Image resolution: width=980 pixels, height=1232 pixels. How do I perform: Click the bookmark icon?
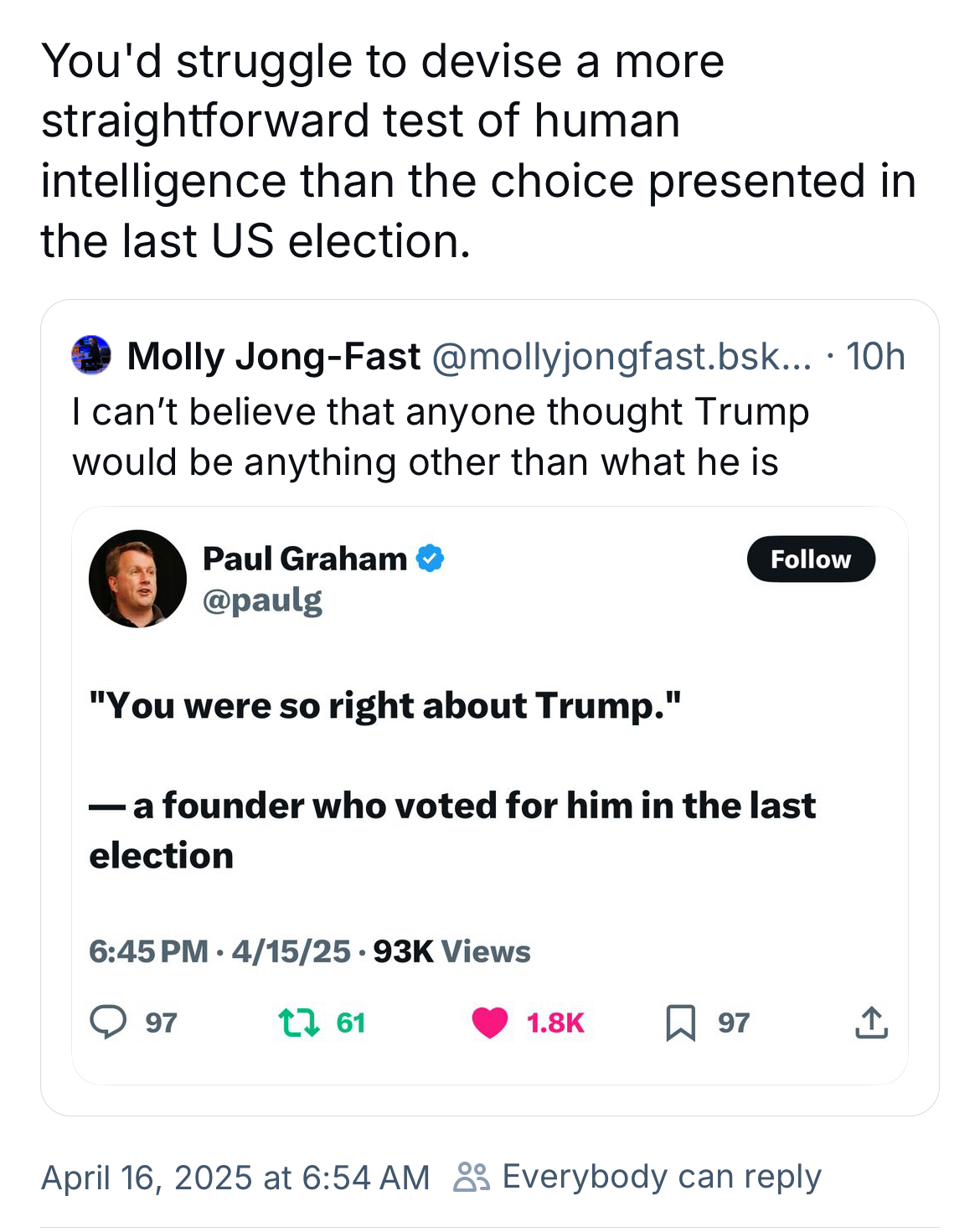click(x=680, y=1023)
